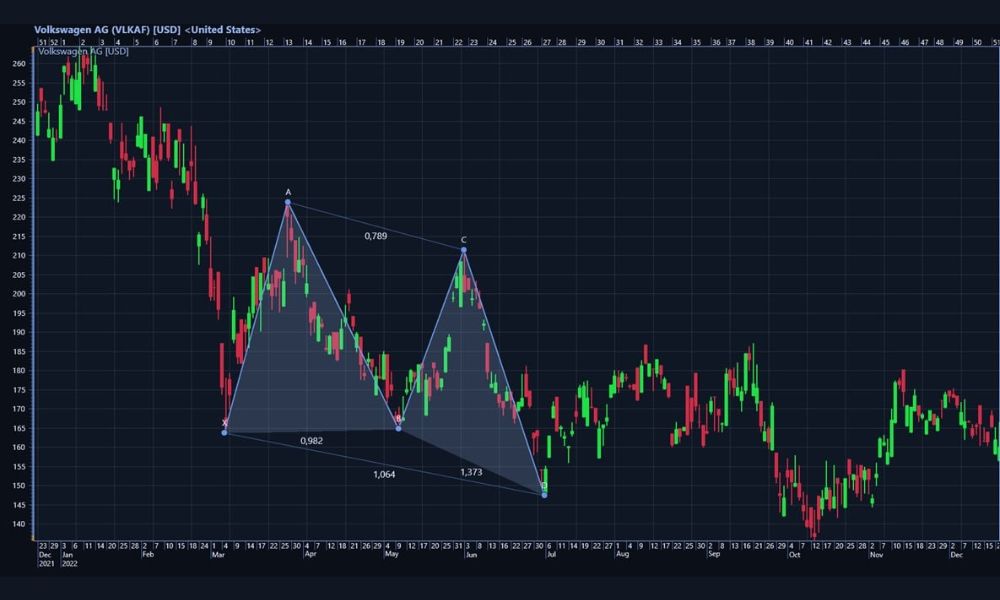The width and height of the screenshot is (1000, 600).
Task: Select the Oct month label on time axis
Action: pyautogui.click(x=794, y=553)
